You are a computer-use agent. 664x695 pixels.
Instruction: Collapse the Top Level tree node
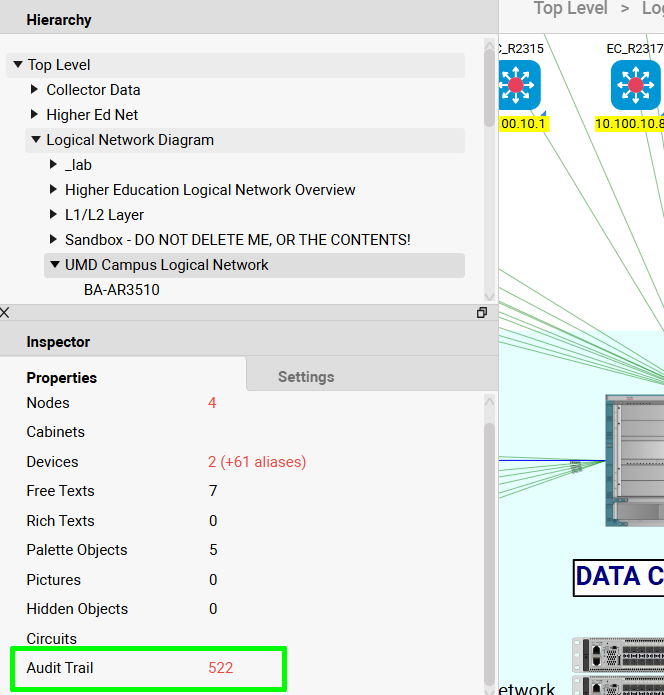[x=17, y=65]
